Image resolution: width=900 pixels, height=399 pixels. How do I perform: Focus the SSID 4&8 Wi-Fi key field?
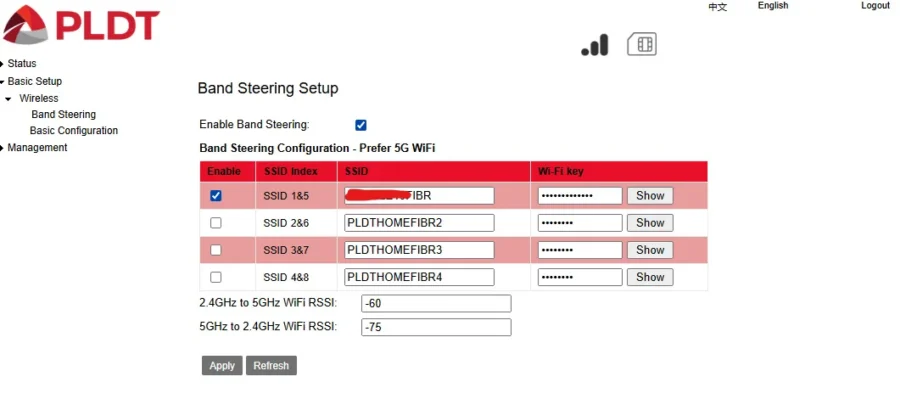pos(580,277)
